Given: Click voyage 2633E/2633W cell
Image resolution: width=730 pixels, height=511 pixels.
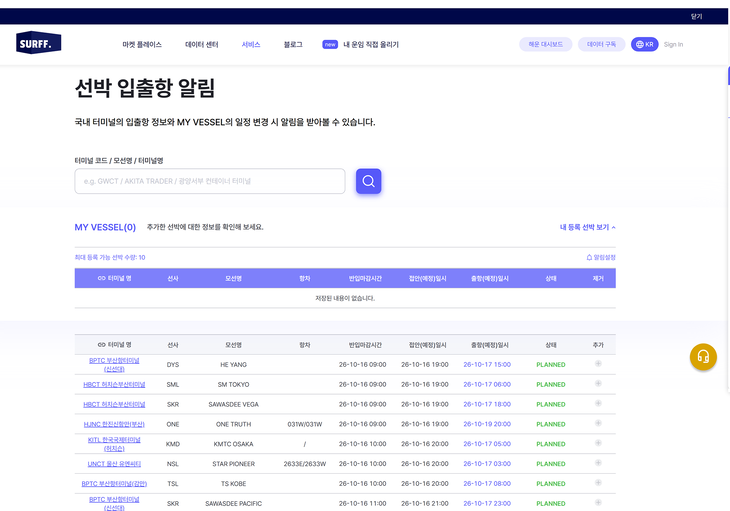Looking at the screenshot, I should point(305,464).
